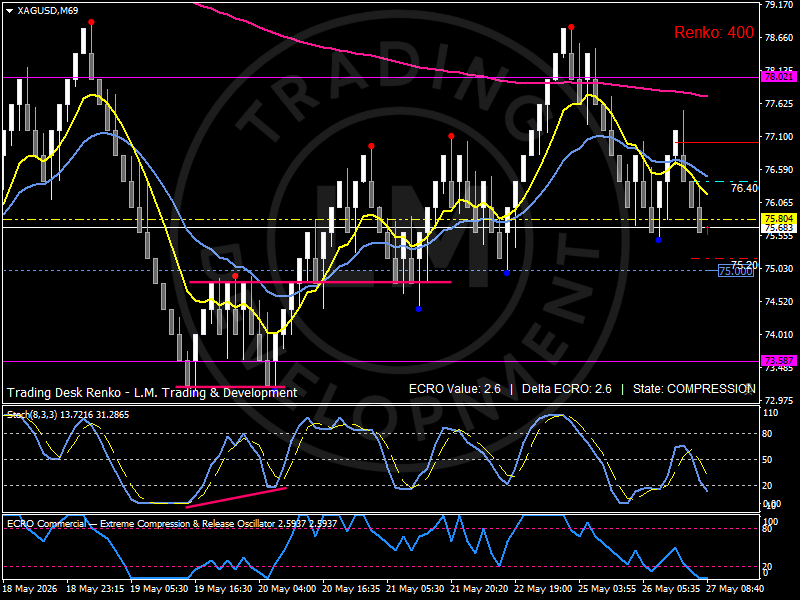The image size is (800, 600).
Task: Select the cyan dashed line at 76.40
Action: pyautogui.click(x=727, y=182)
